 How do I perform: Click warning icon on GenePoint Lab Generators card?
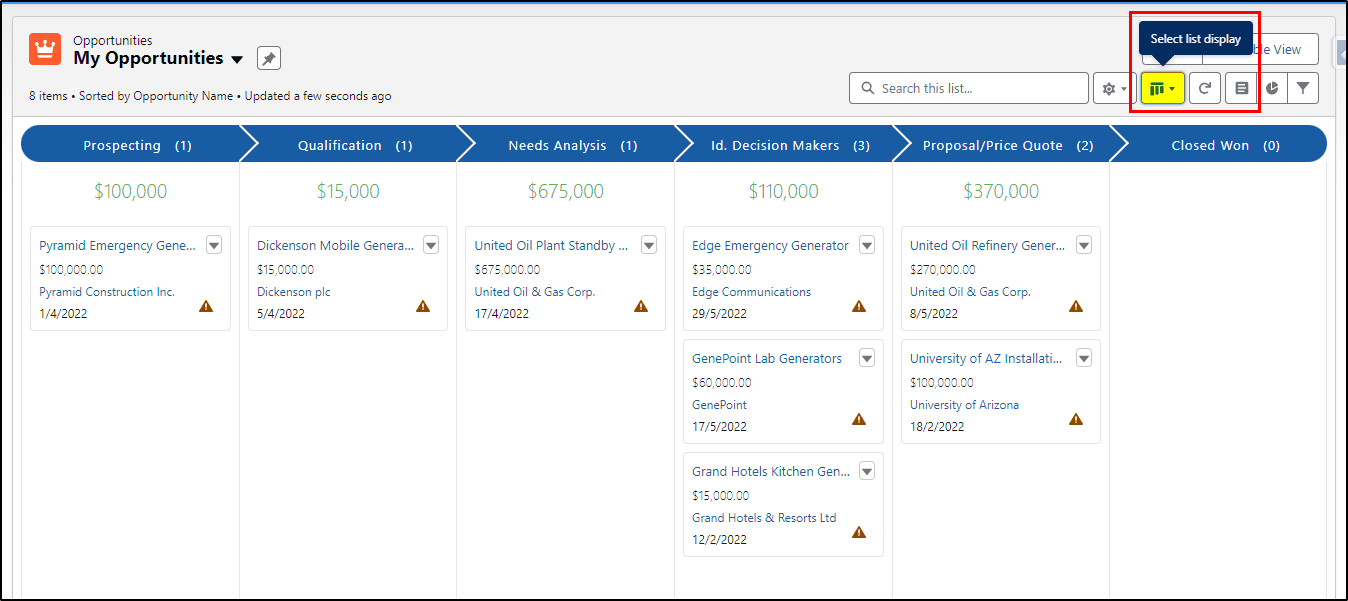[859, 419]
